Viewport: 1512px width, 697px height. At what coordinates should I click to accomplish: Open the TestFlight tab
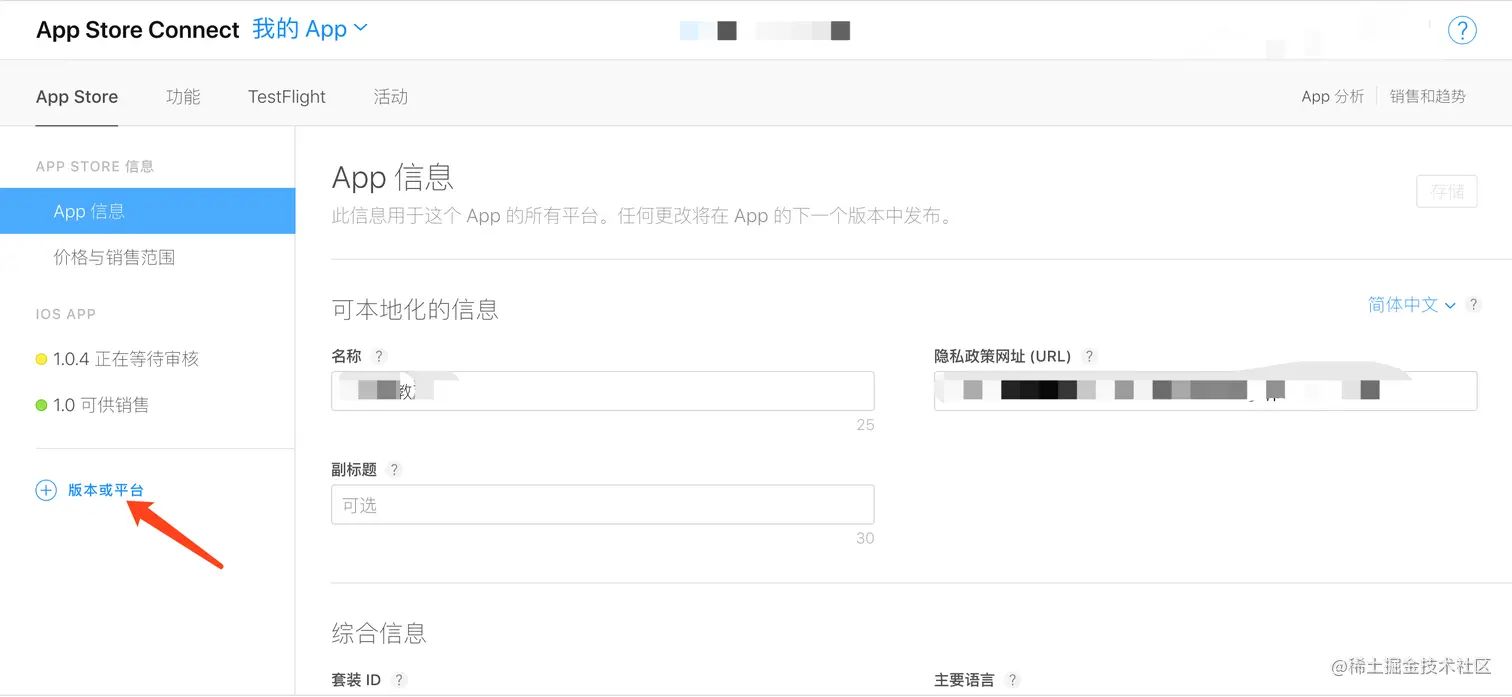click(287, 97)
